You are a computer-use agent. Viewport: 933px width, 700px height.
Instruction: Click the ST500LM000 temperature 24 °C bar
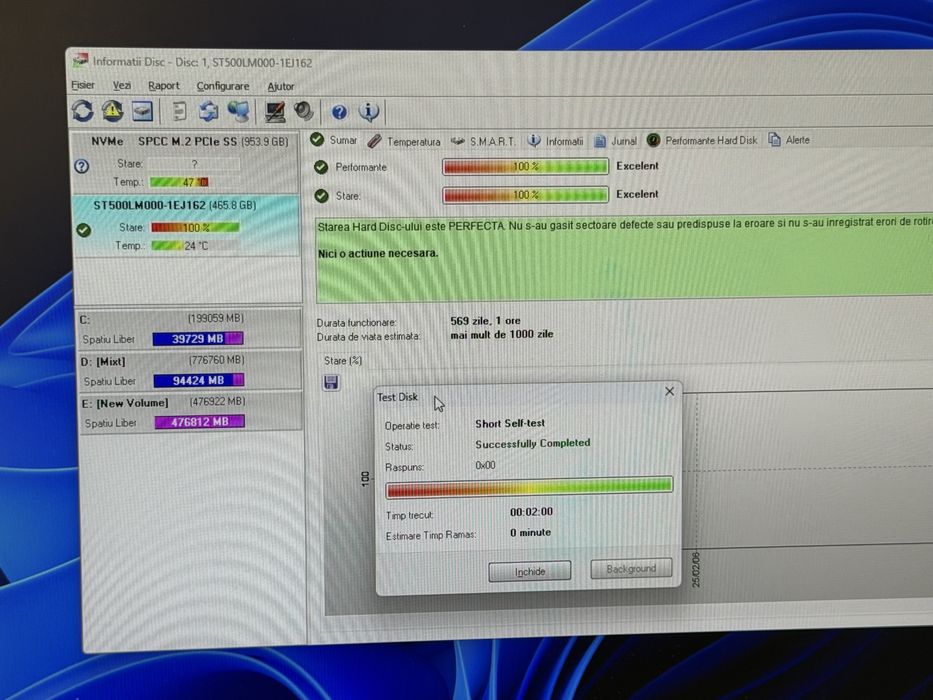coord(195,245)
